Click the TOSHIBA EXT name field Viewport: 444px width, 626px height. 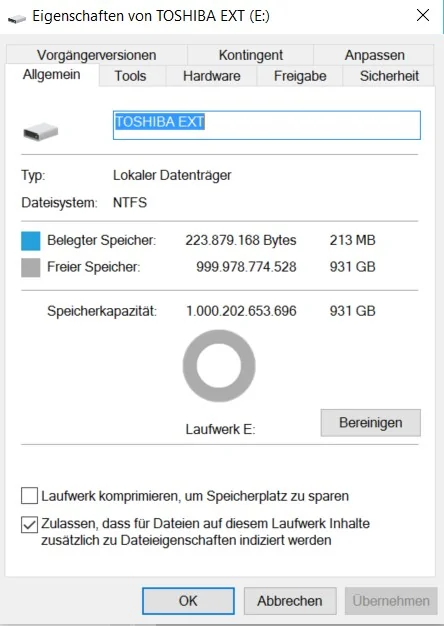point(267,125)
